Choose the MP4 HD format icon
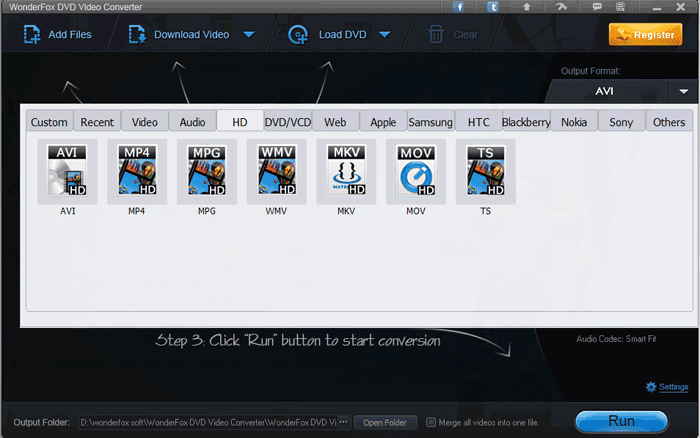 pos(137,170)
